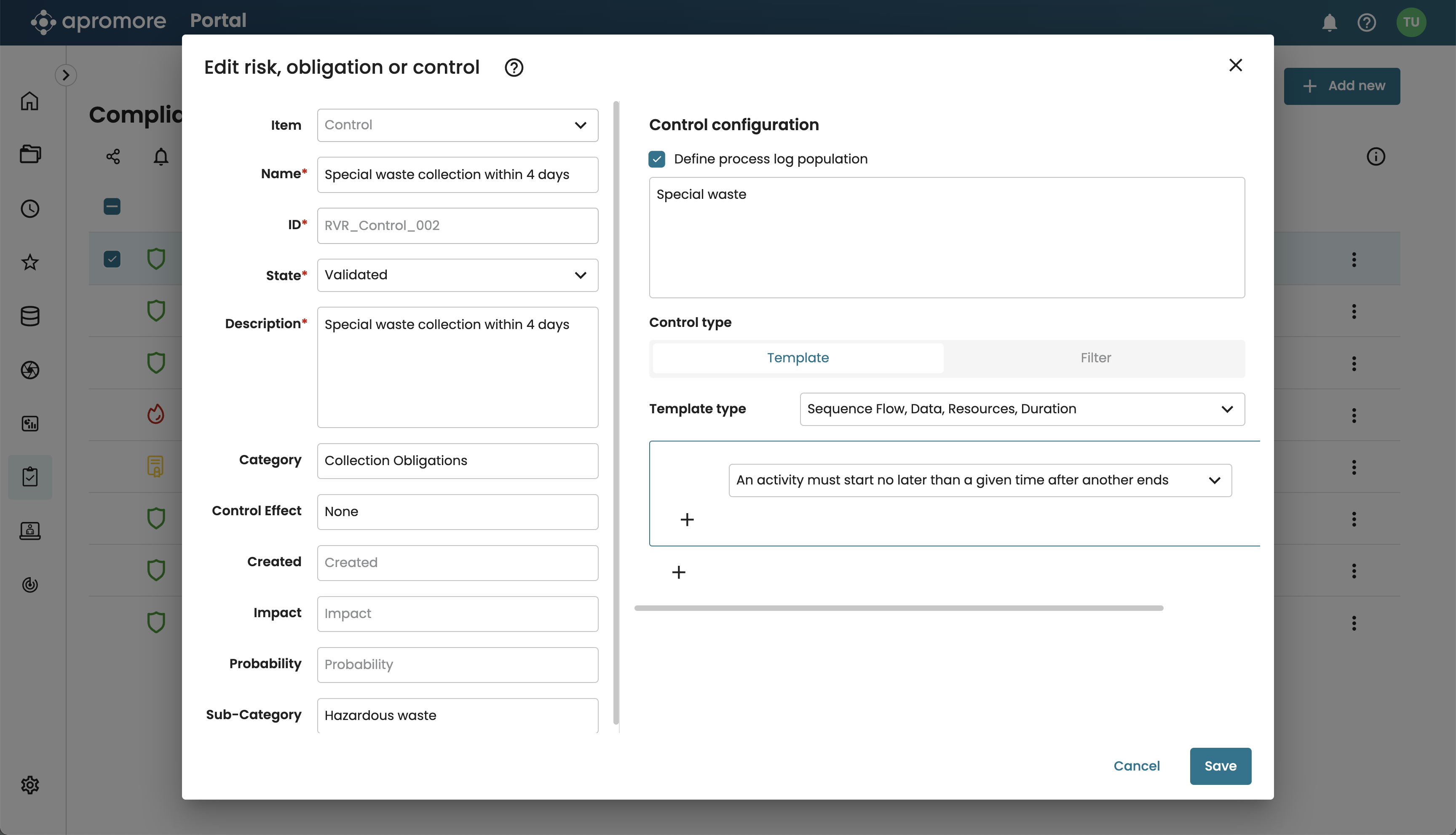Open the laptop user icon in sidebar
The width and height of the screenshot is (1456, 835).
tap(30, 530)
